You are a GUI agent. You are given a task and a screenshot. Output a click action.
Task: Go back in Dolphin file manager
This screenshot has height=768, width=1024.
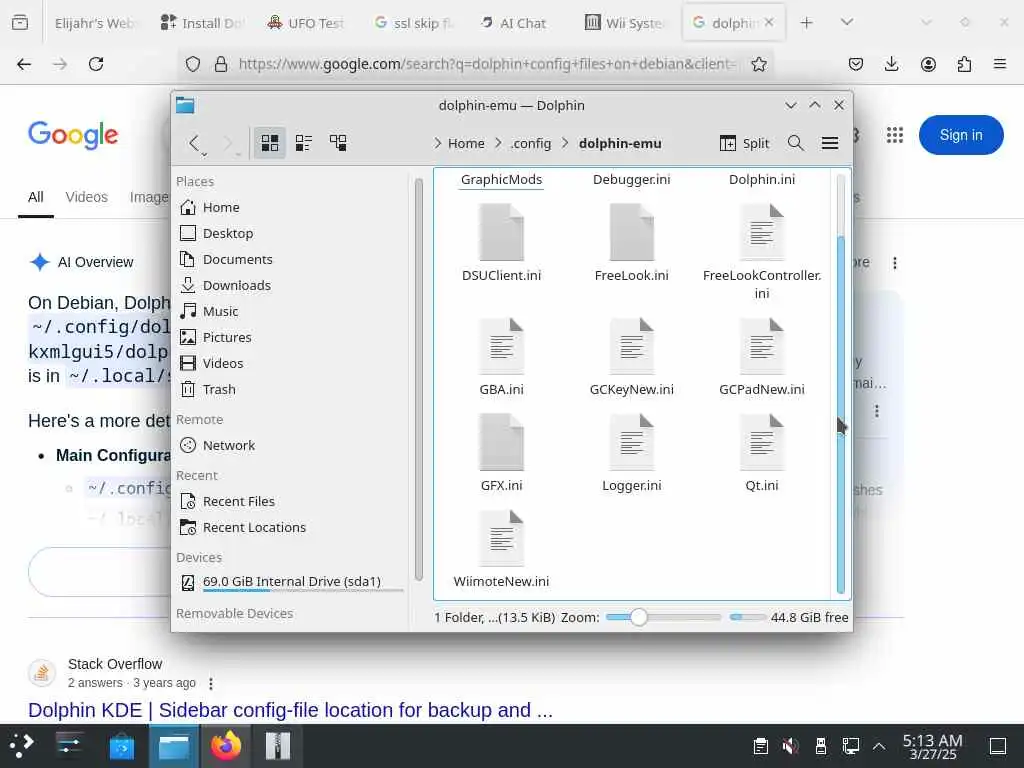[x=193, y=143]
